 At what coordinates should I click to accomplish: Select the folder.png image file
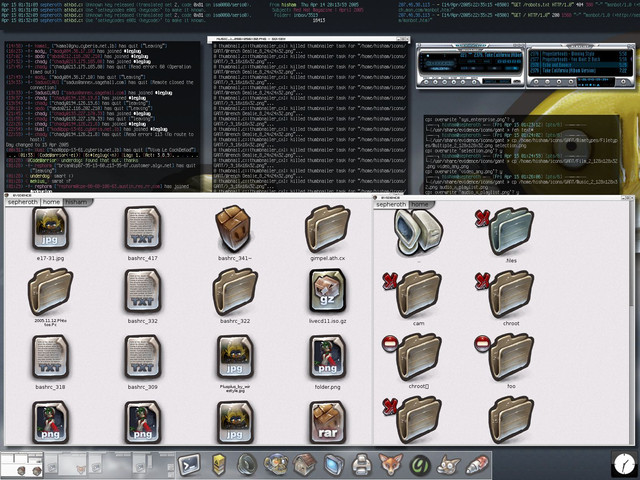pyautogui.click(x=327, y=357)
